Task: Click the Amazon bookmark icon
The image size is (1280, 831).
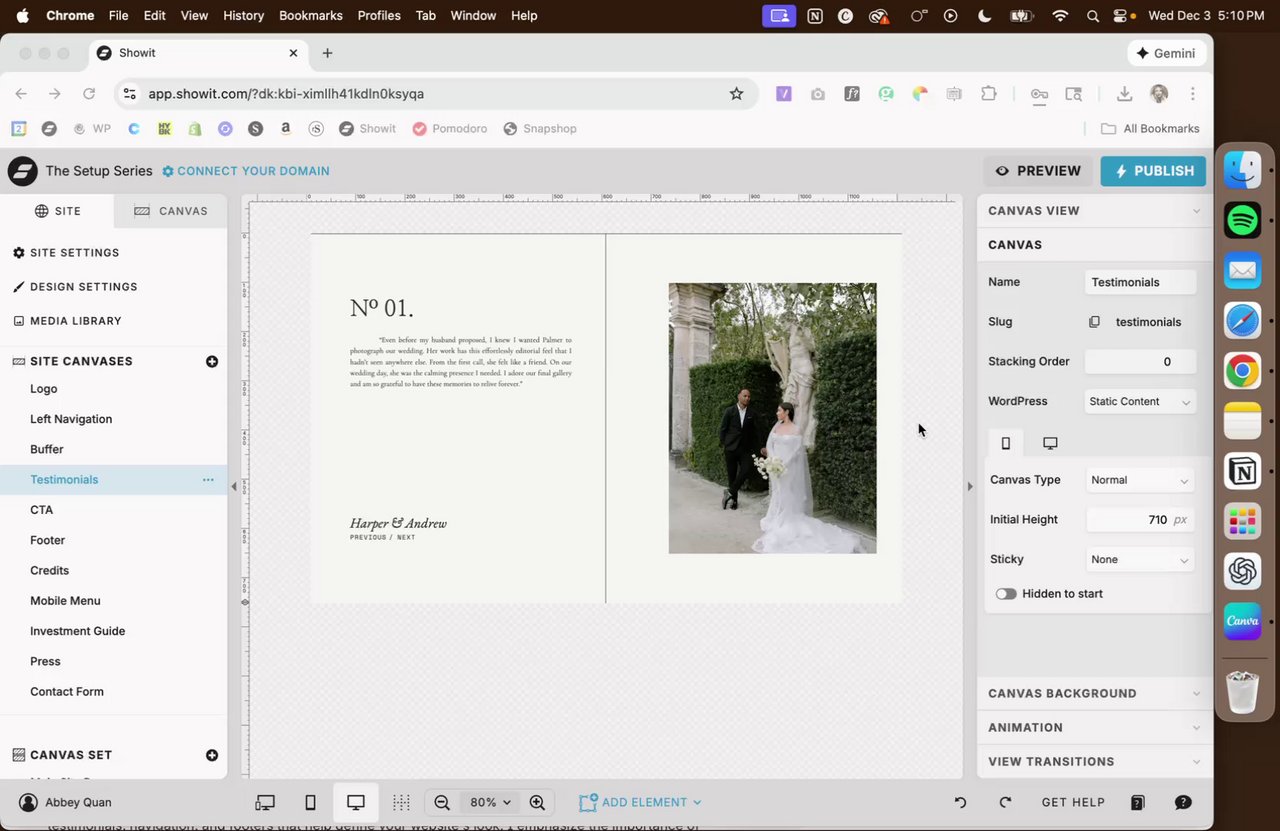Action: pyautogui.click(x=286, y=129)
